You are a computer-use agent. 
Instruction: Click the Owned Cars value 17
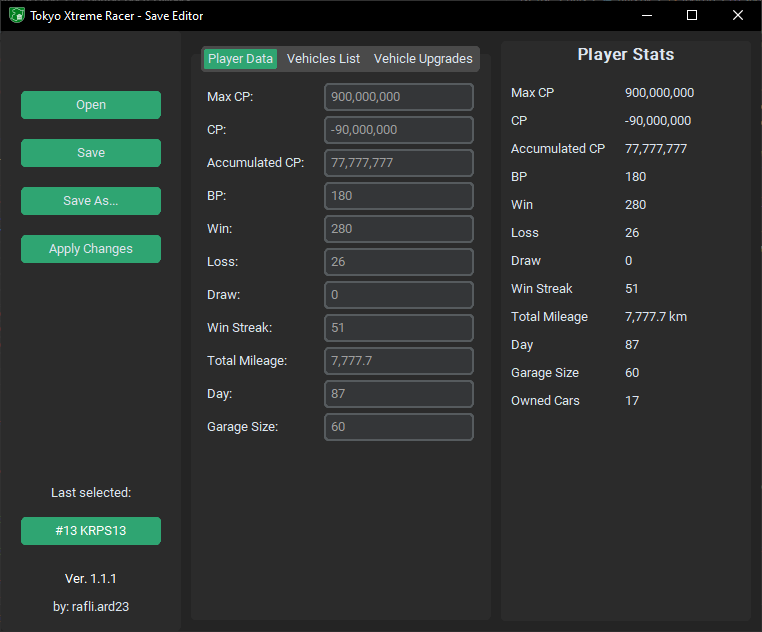(x=632, y=401)
